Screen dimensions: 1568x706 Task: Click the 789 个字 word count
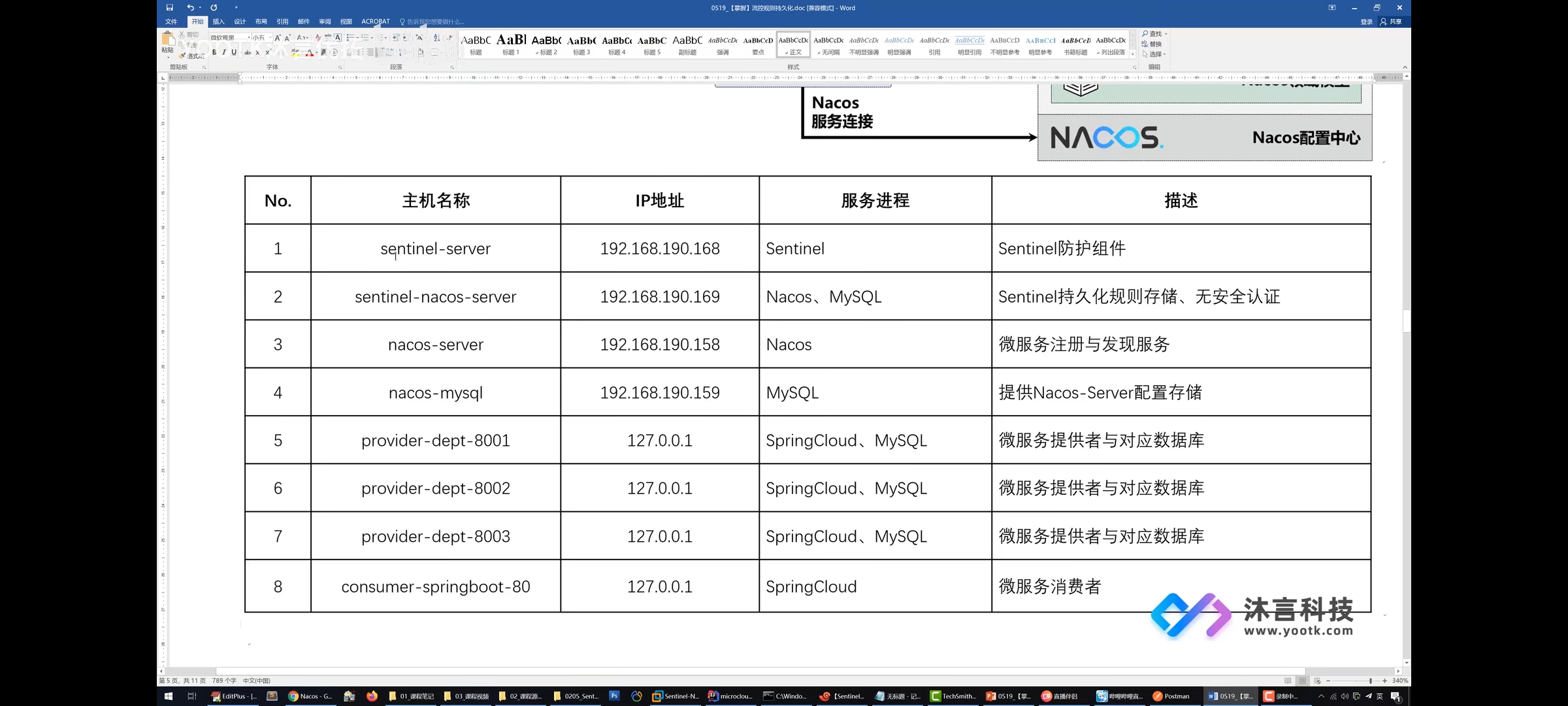click(224, 681)
